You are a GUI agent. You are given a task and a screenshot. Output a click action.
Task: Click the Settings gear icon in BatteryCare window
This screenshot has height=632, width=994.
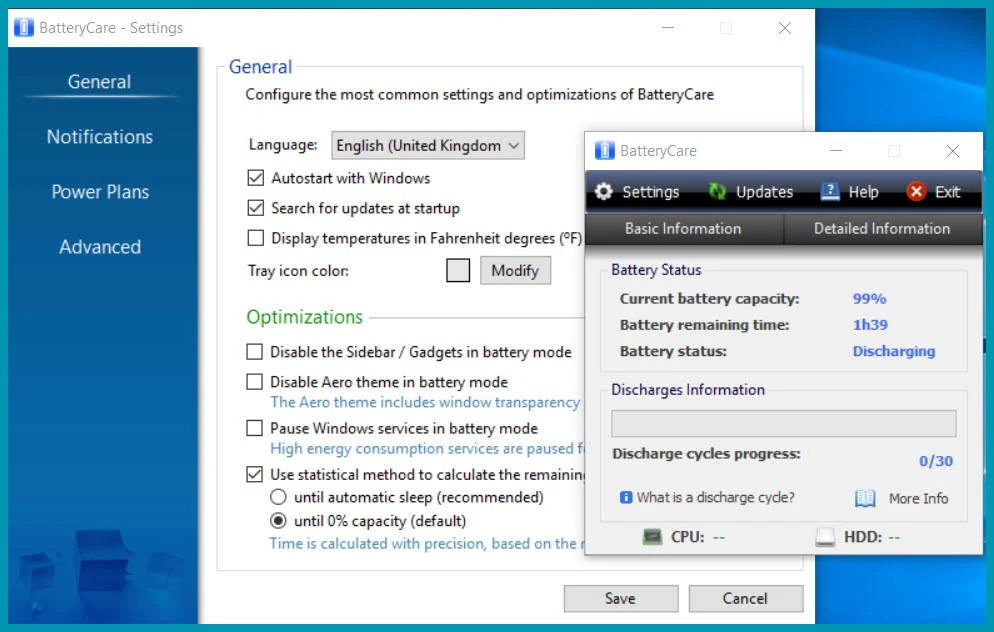tap(604, 191)
